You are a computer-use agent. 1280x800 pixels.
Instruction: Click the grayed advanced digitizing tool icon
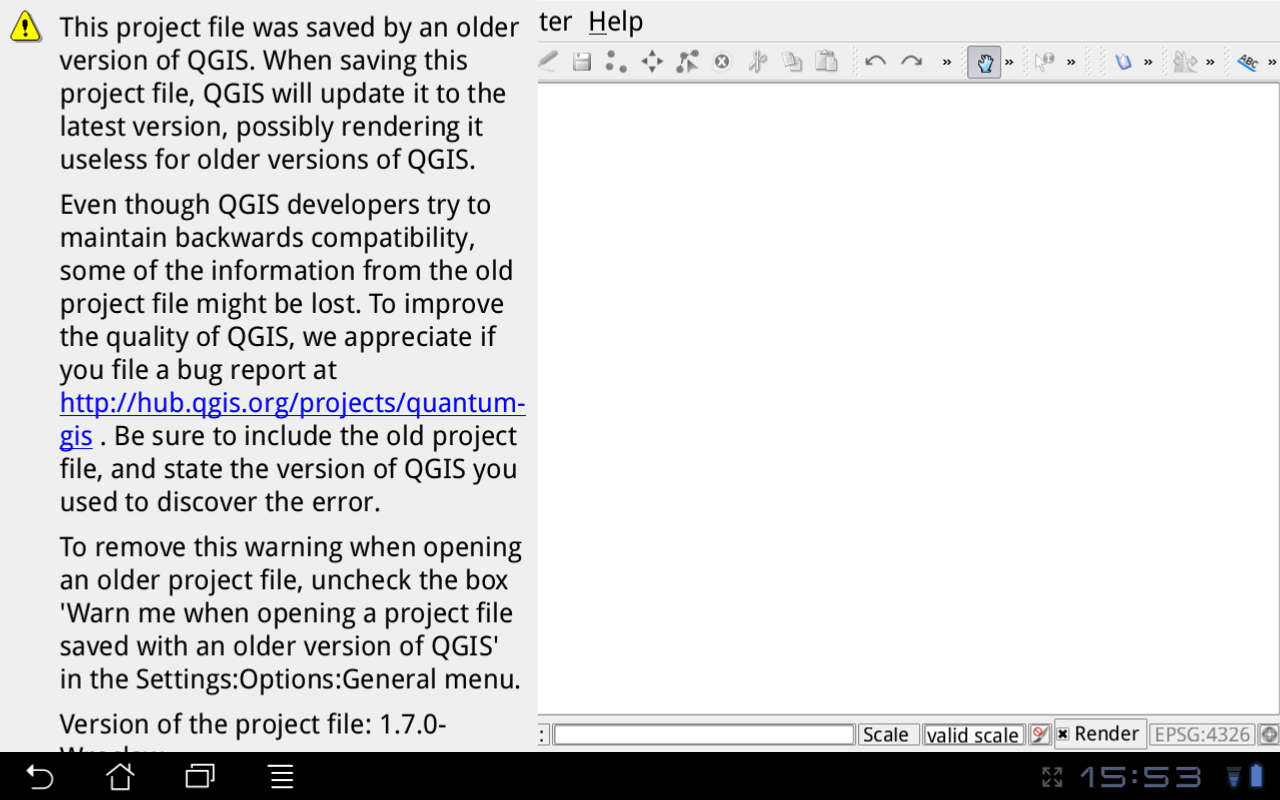[1186, 62]
